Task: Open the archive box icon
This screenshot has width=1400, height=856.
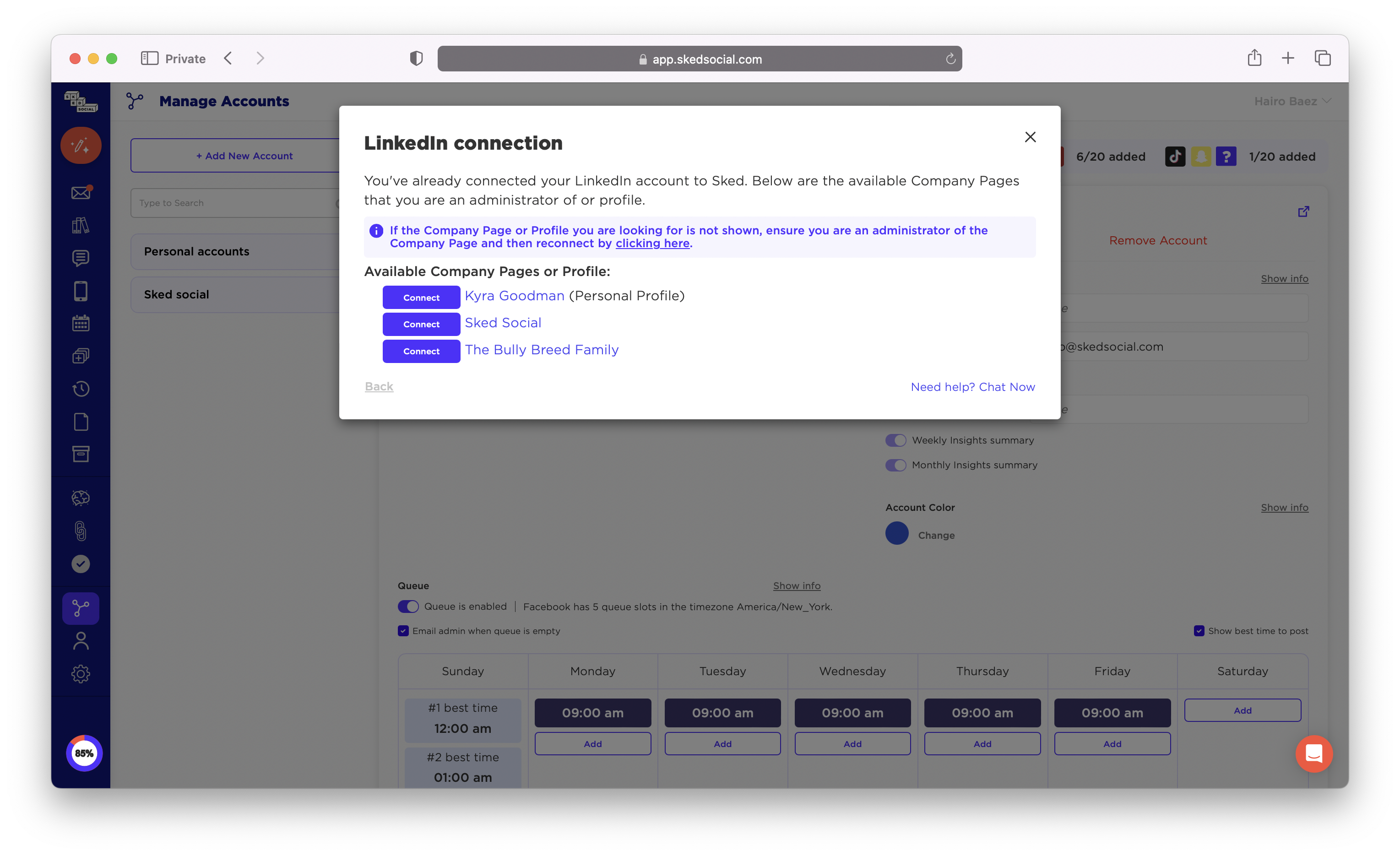Action: click(81, 454)
